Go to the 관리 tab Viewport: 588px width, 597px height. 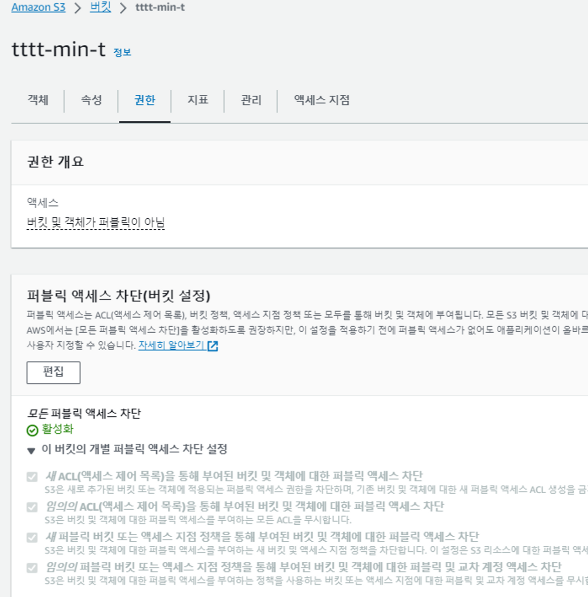click(251, 100)
